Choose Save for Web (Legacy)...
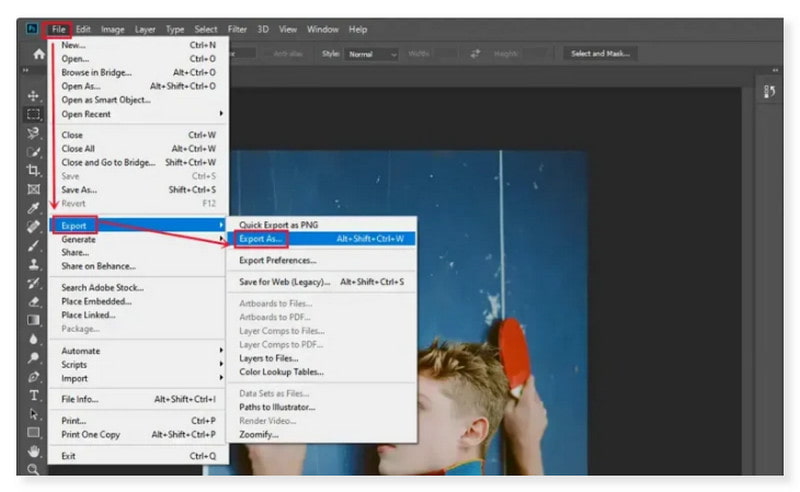The height and width of the screenshot is (492, 800). click(x=321, y=282)
